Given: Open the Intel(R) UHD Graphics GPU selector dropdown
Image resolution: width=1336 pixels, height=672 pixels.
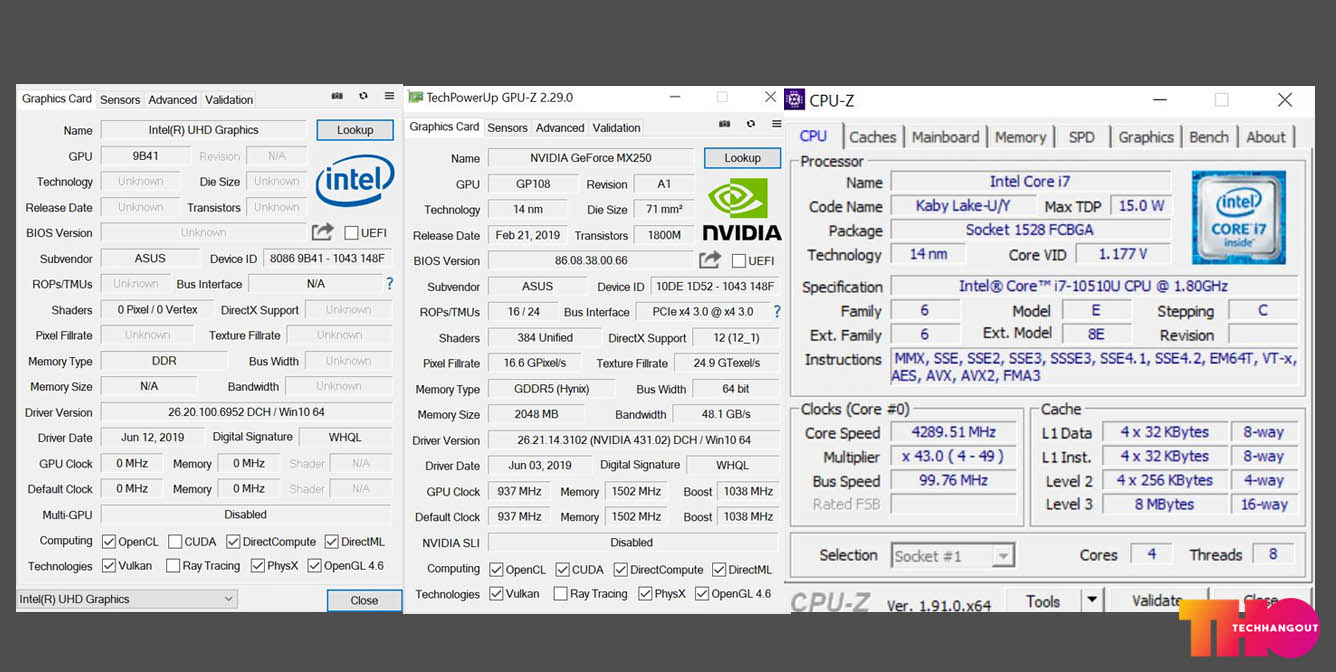Looking at the screenshot, I should click(127, 599).
